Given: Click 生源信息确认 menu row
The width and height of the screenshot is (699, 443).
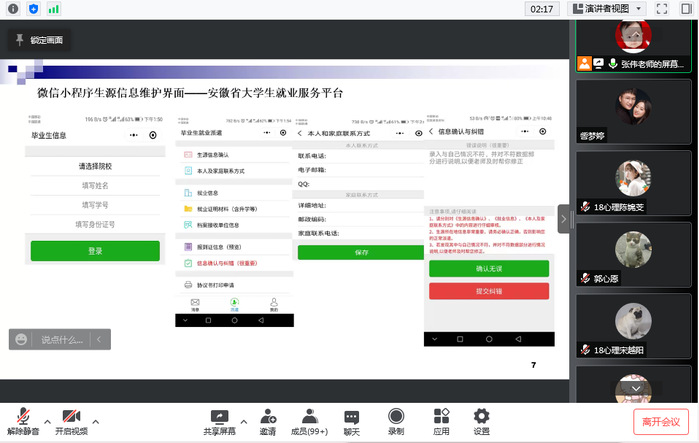Looking at the screenshot, I should pos(234,155).
